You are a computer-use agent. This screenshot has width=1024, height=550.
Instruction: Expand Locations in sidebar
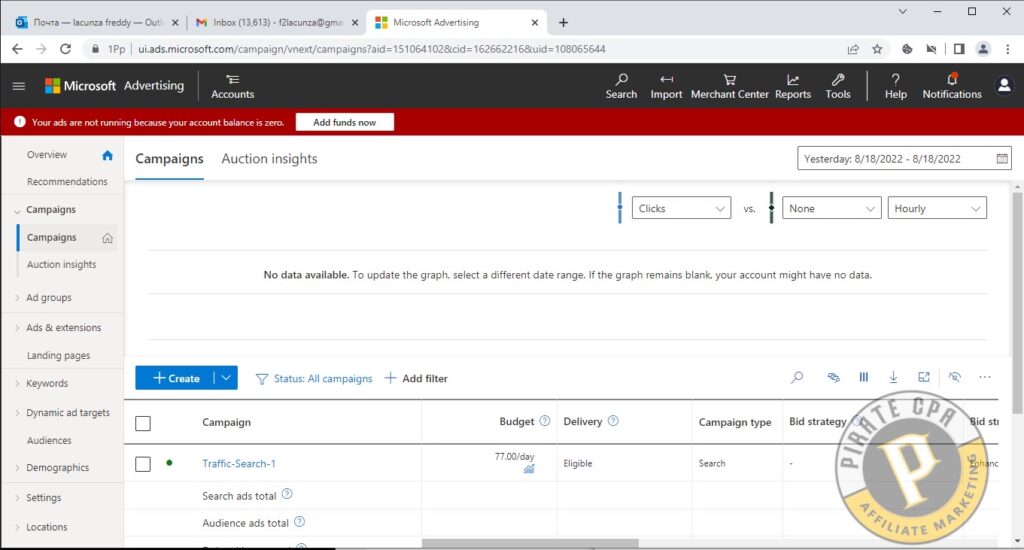pyautogui.click(x=17, y=527)
